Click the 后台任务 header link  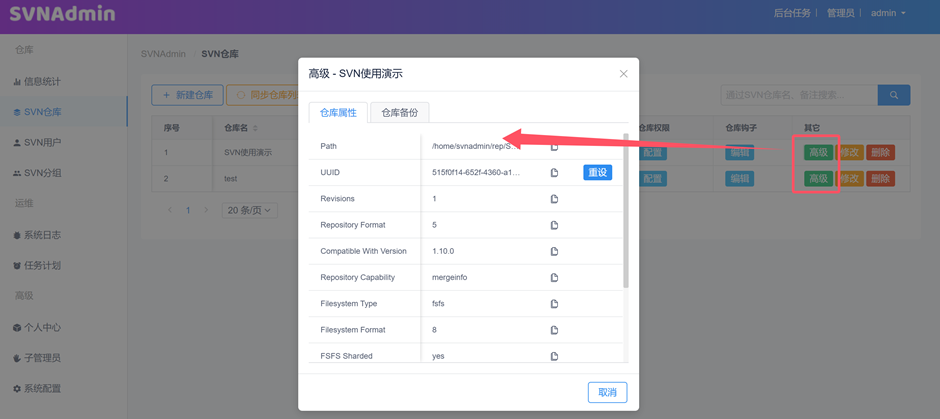[x=792, y=13]
